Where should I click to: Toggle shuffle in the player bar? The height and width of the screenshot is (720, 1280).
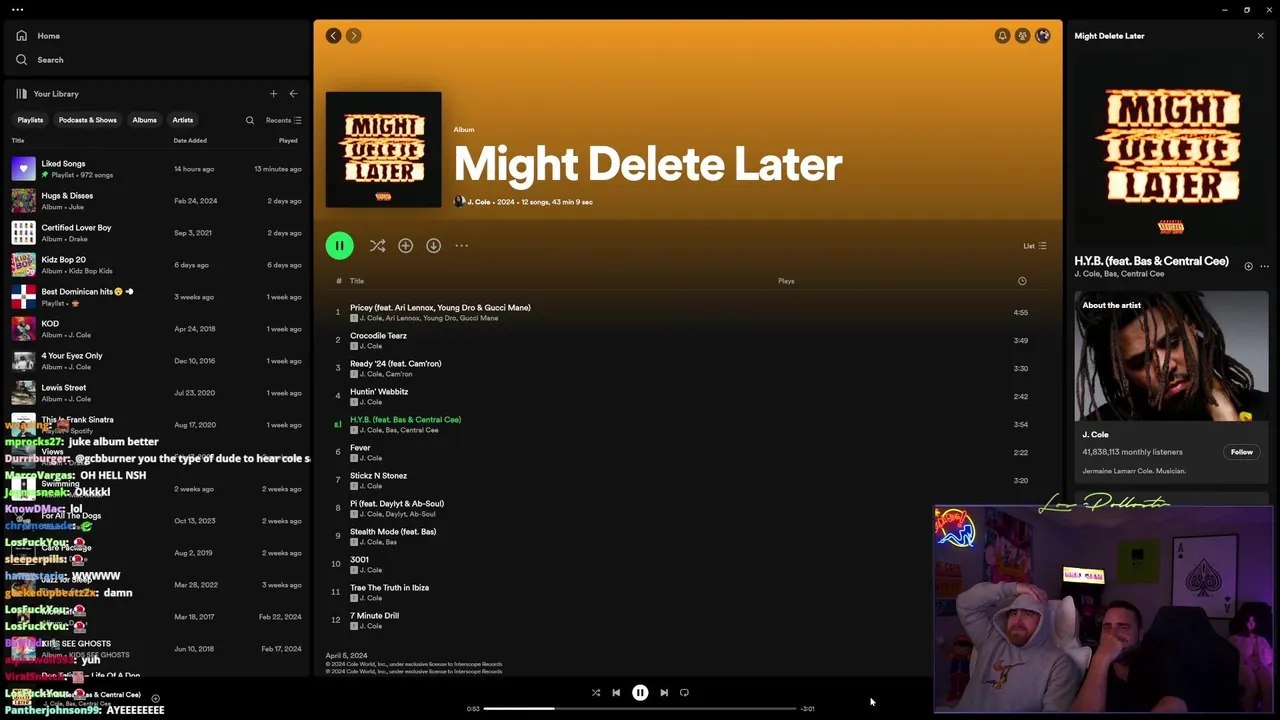pyautogui.click(x=596, y=692)
